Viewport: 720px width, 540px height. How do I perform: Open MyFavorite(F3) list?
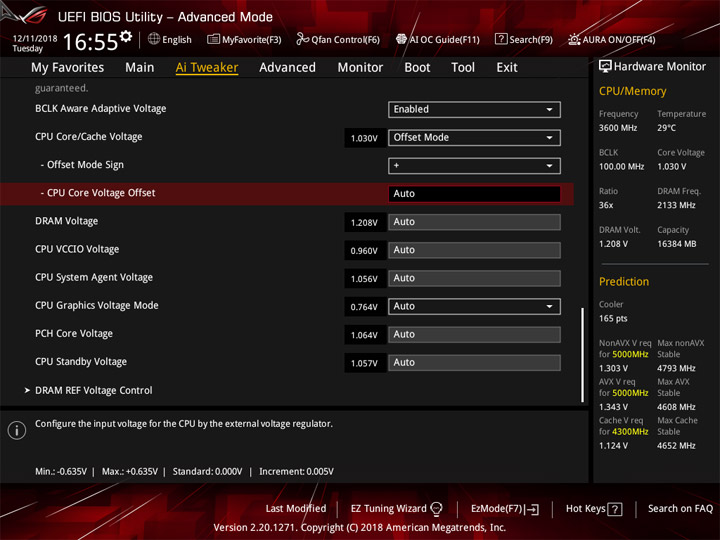click(244, 39)
